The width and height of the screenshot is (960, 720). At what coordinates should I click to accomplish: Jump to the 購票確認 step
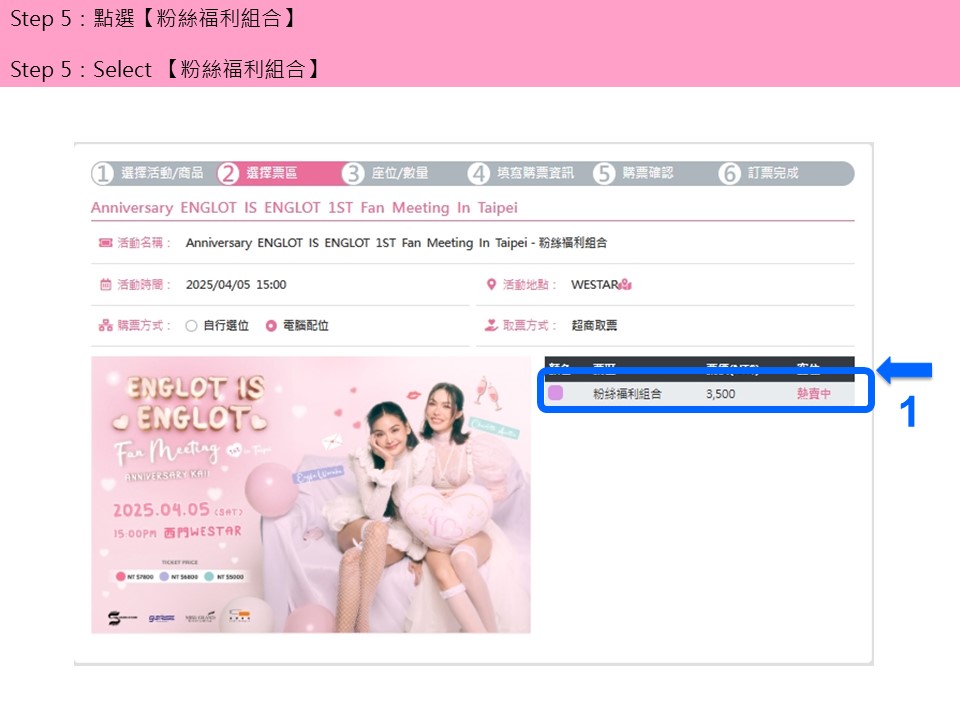pyautogui.click(x=648, y=173)
